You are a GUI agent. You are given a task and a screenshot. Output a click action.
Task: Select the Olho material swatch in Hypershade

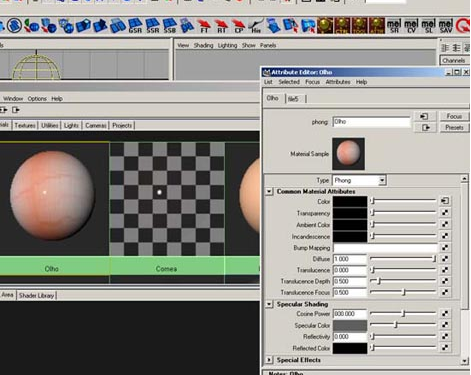click(x=53, y=196)
